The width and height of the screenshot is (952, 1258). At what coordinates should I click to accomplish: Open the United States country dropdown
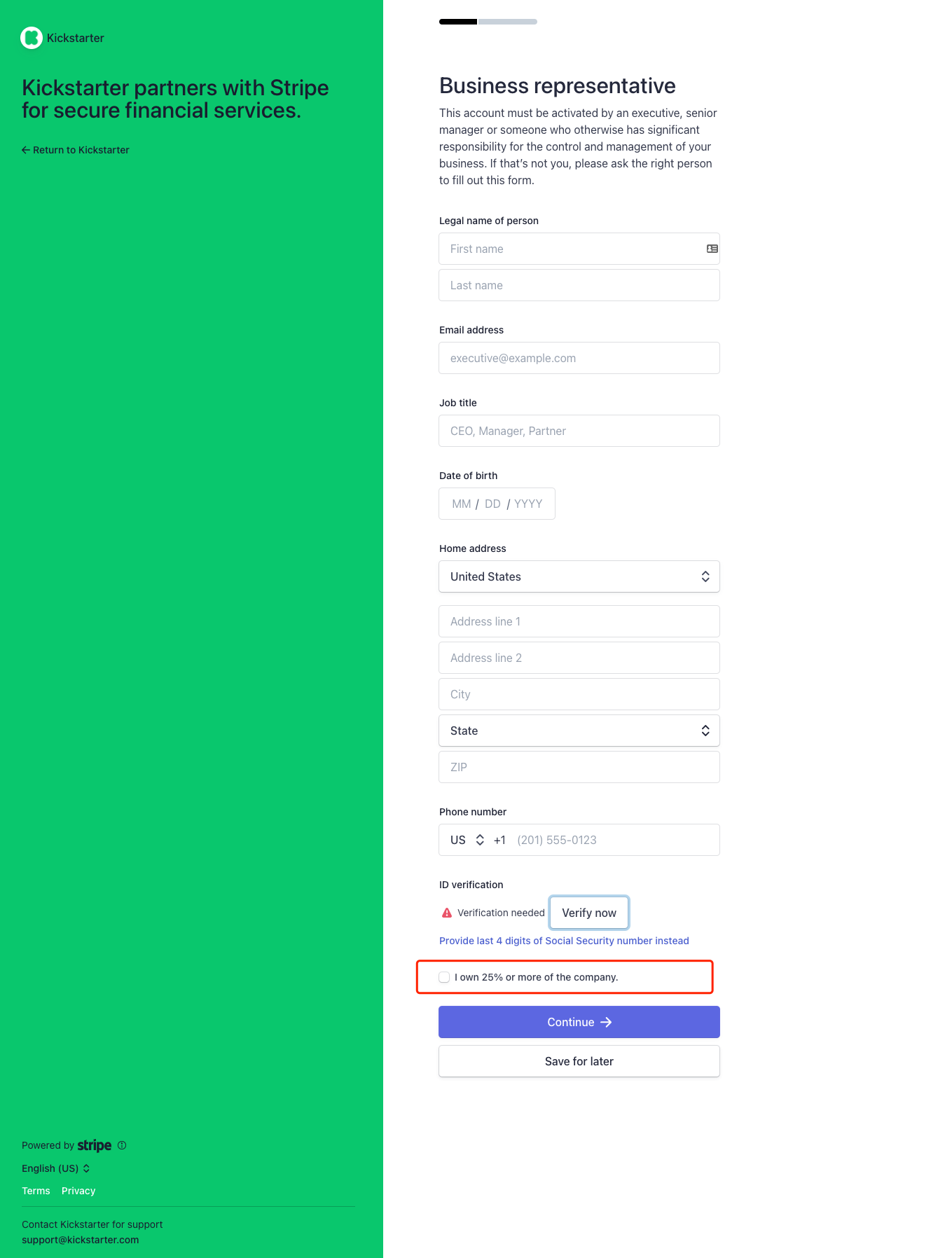[x=579, y=576]
